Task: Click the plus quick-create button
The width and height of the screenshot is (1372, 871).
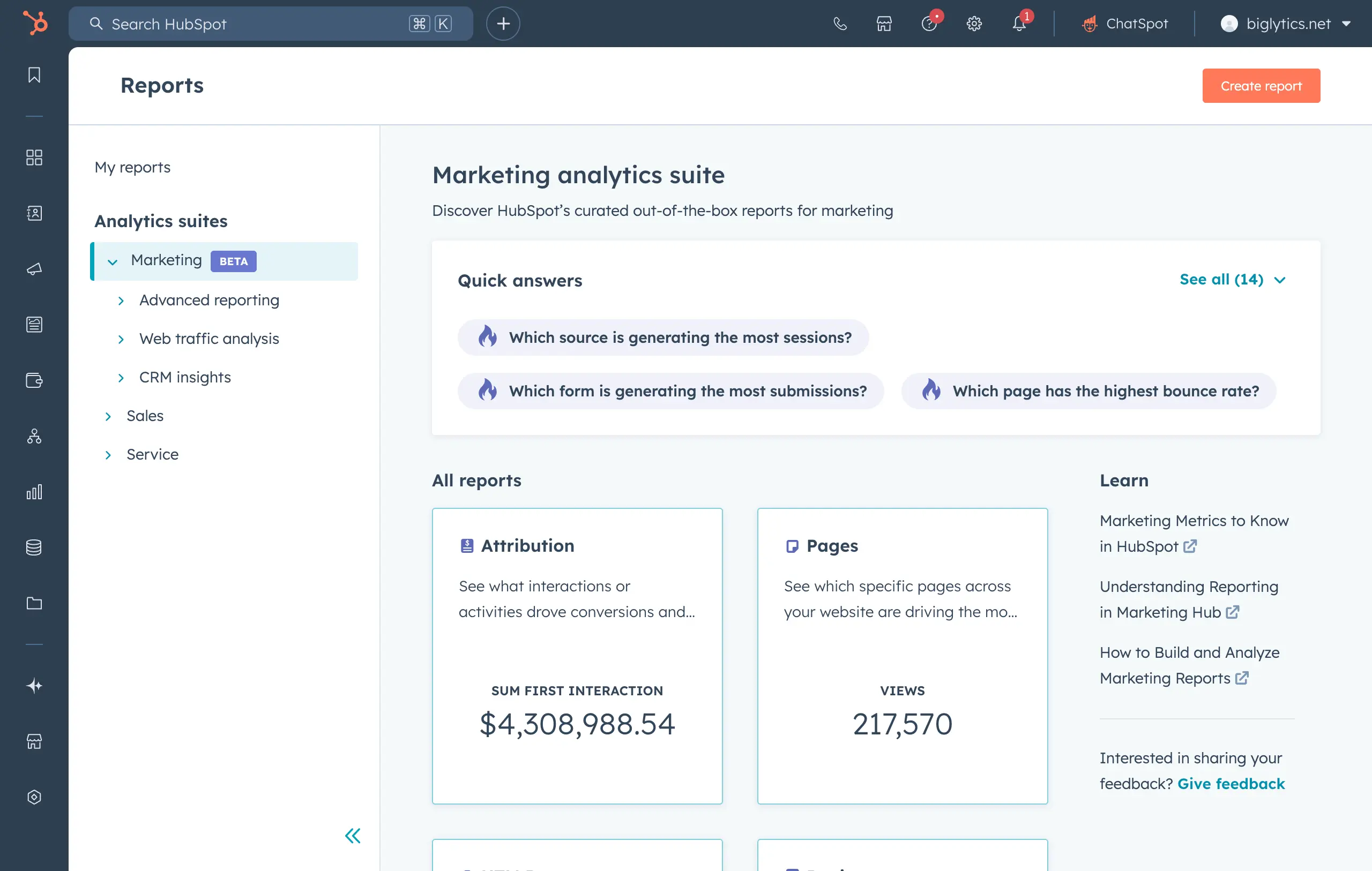Action: pyautogui.click(x=503, y=24)
